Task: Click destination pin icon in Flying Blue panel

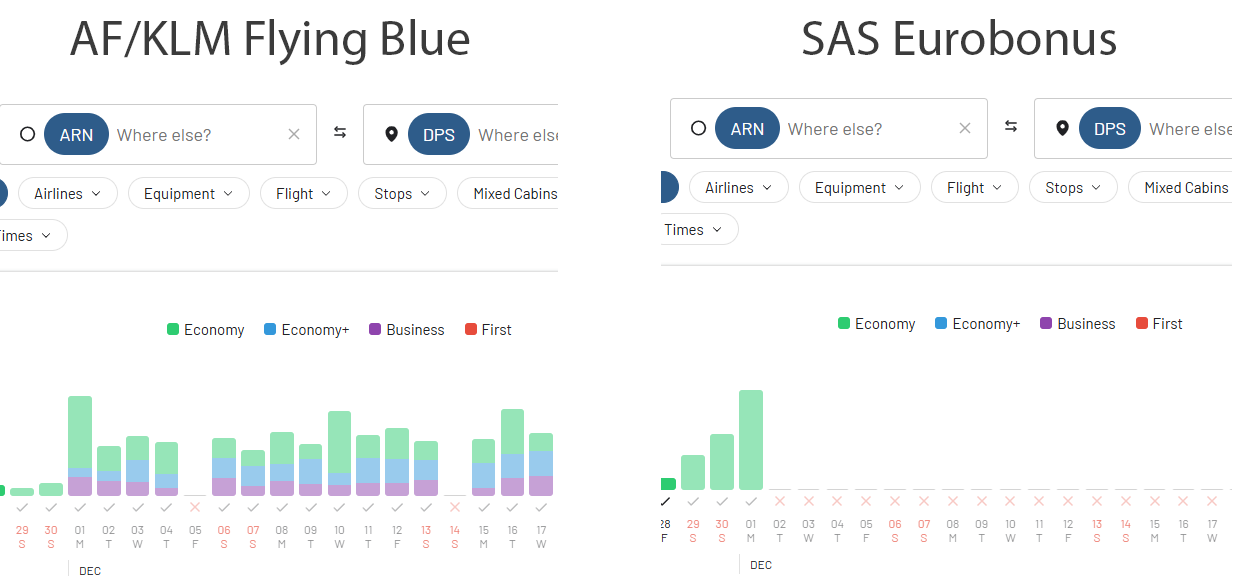Action: pyautogui.click(x=391, y=134)
